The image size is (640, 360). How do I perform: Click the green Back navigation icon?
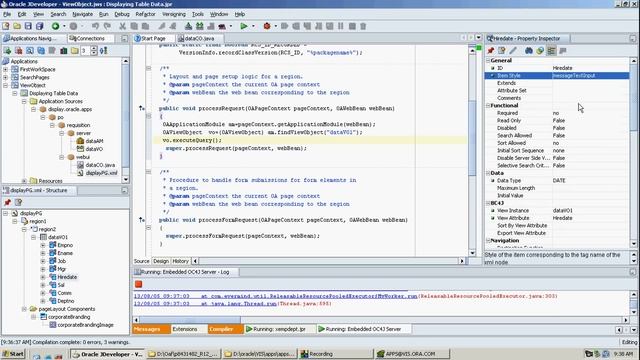55,26
